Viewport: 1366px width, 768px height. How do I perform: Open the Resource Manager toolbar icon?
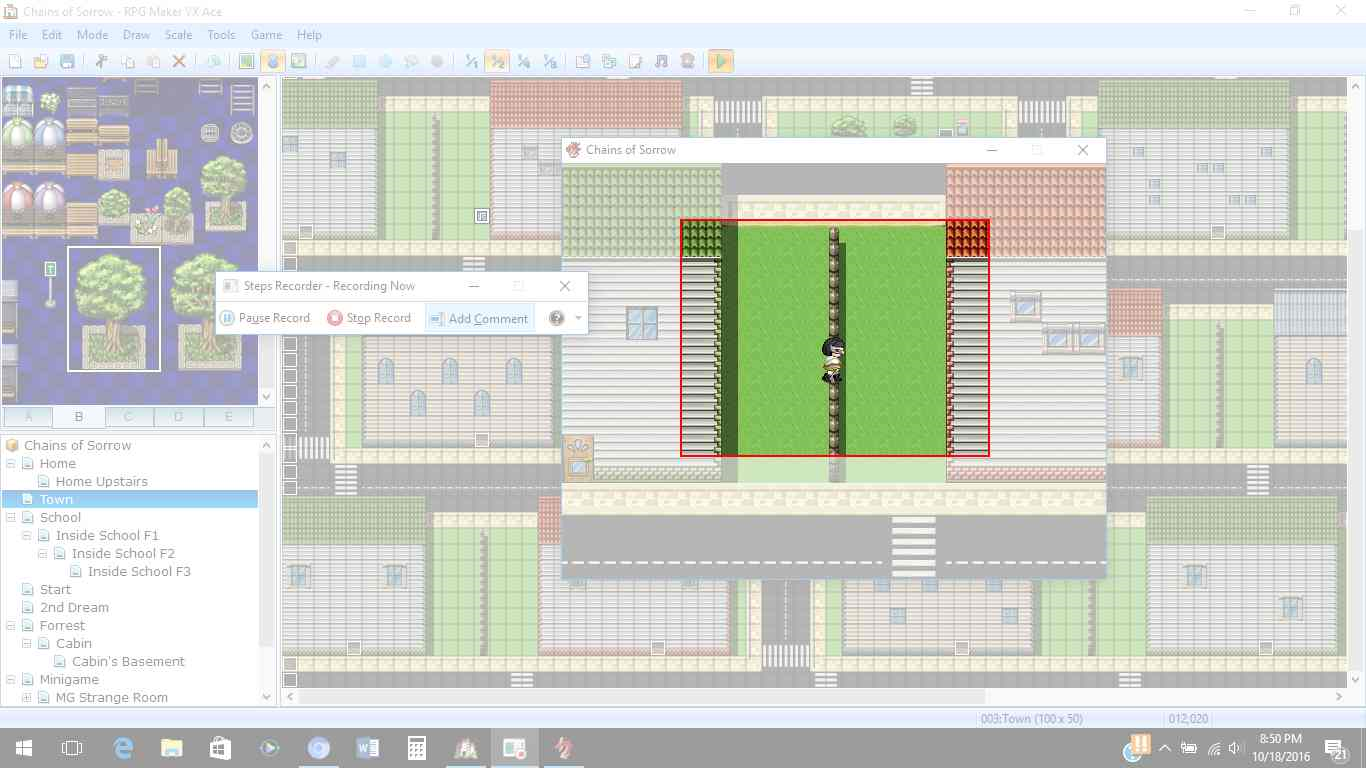pyautogui.click(x=609, y=61)
